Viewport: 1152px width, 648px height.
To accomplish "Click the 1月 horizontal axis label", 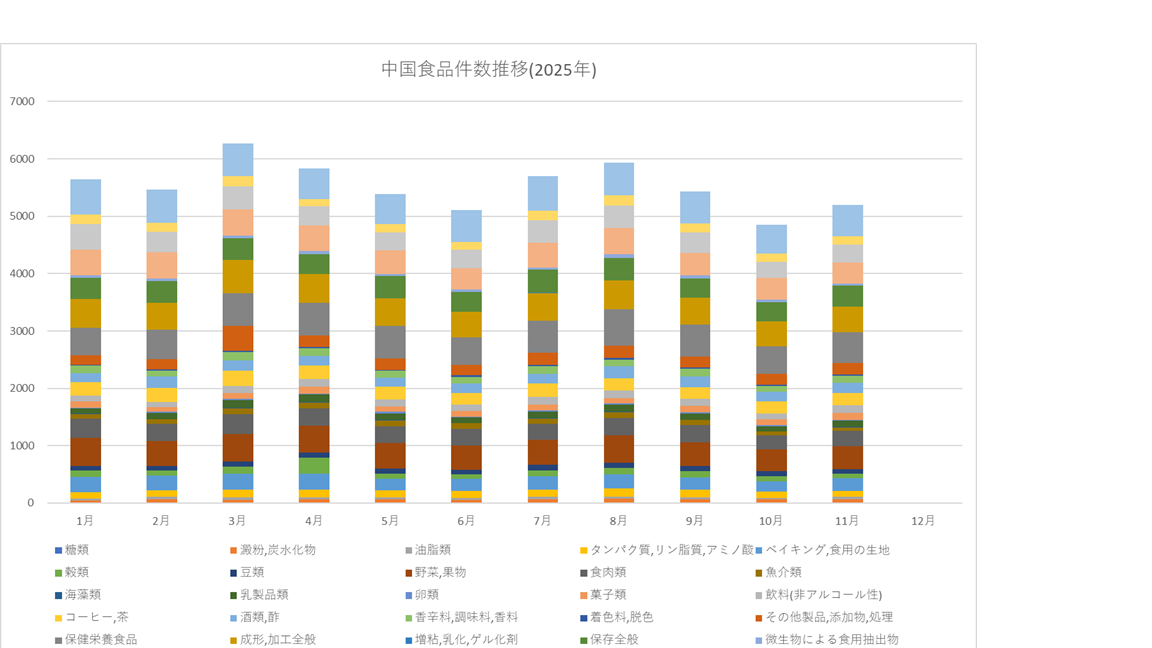I will coord(85,521).
